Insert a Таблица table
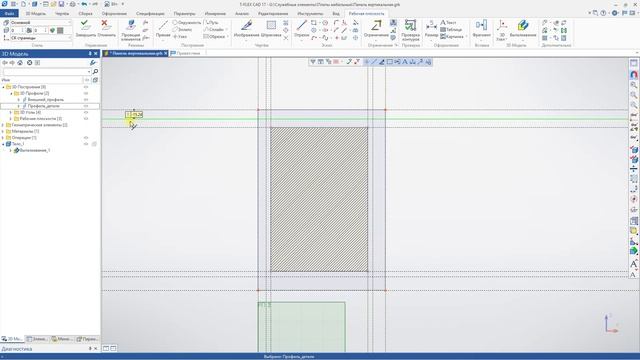Image resolution: width=640 pixels, height=360 pixels. [451, 29]
